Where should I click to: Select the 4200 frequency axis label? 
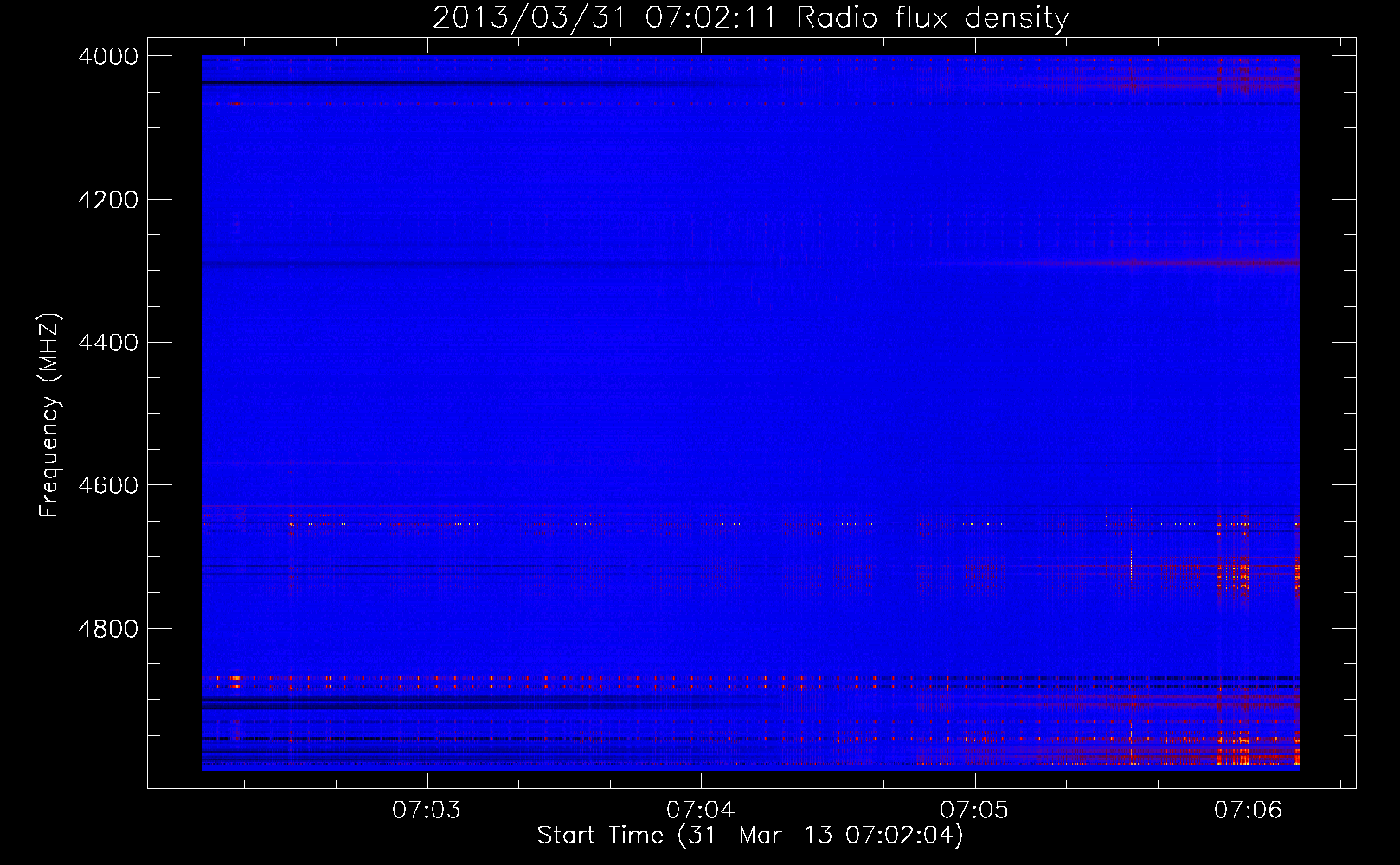[x=108, y=200]
